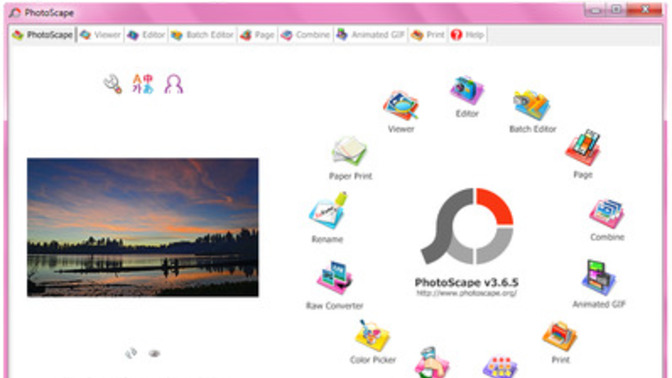Screen dimensions: 672x378
Task: Open the Raw Converter icon
Action: click(334, 278)
